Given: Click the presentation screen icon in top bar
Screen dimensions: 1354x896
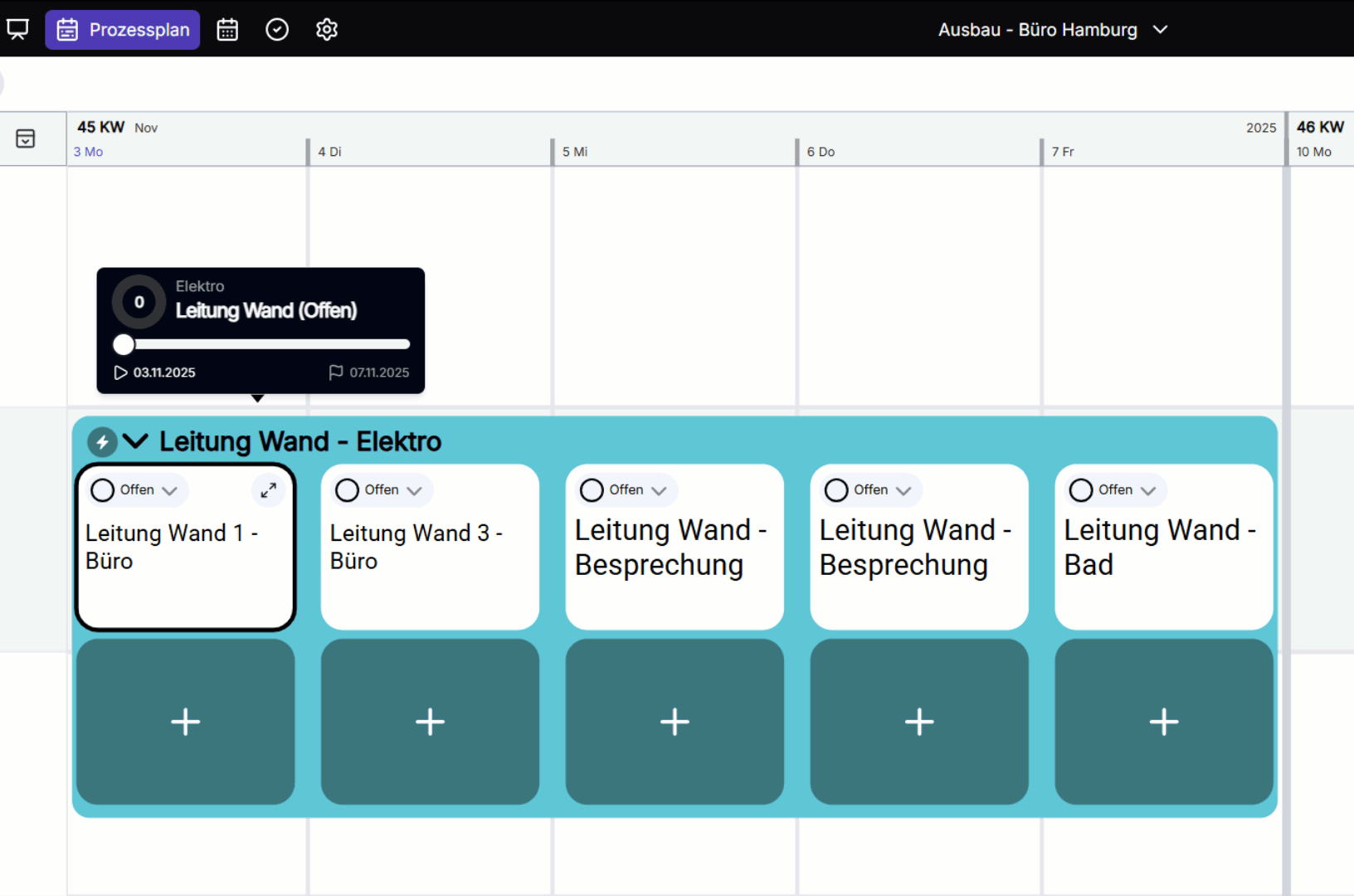Looking at the screenshot, I should coord(17,30).
